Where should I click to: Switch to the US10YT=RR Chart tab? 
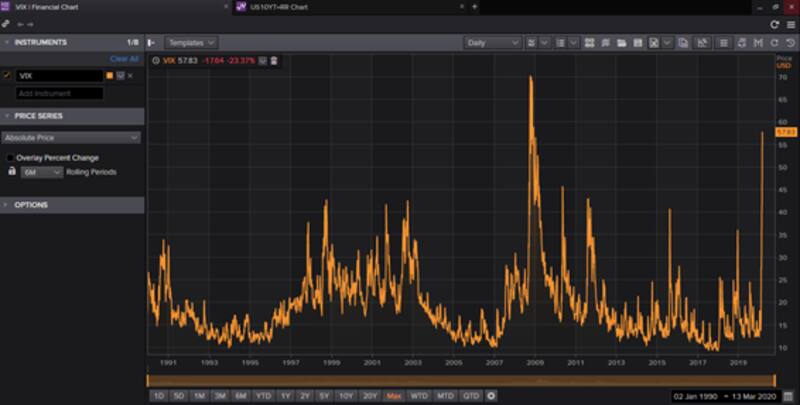278,7
